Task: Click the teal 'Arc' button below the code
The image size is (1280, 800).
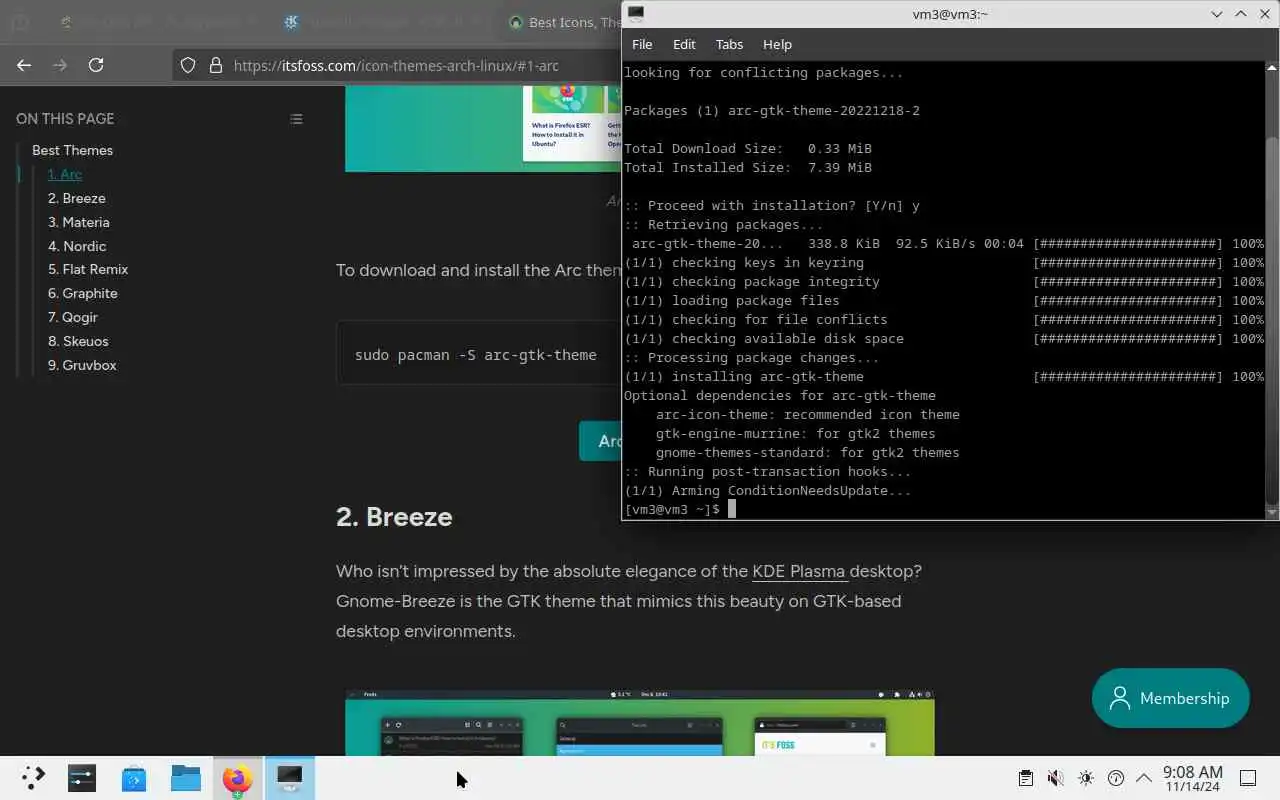Action: (x=600, y=441)
